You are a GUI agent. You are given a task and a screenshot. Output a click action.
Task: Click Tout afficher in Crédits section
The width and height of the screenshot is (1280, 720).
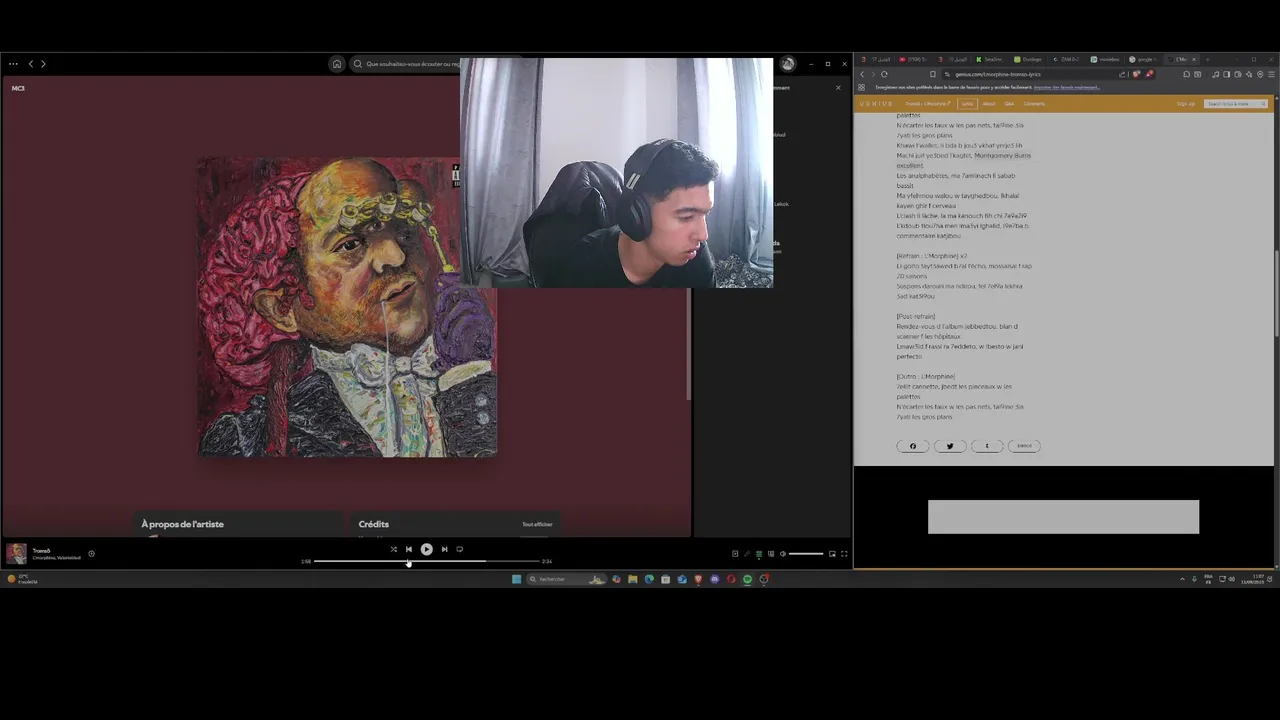click(x=537, y=524)
